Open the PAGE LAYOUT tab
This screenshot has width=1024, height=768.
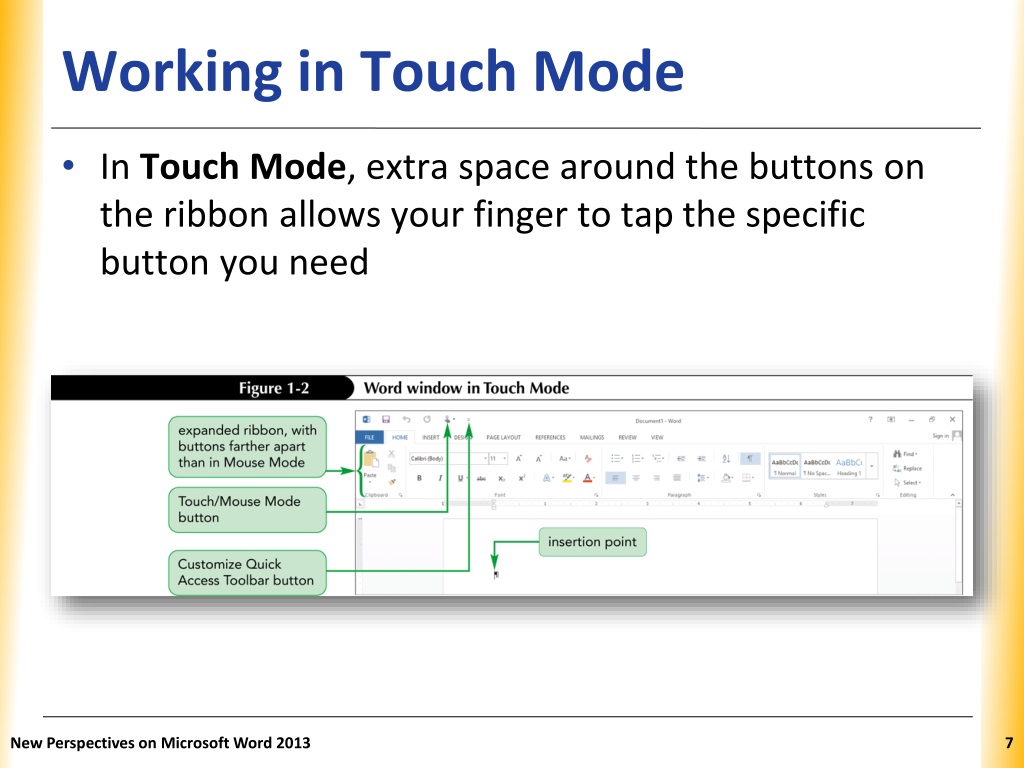[x=504, y=438]
